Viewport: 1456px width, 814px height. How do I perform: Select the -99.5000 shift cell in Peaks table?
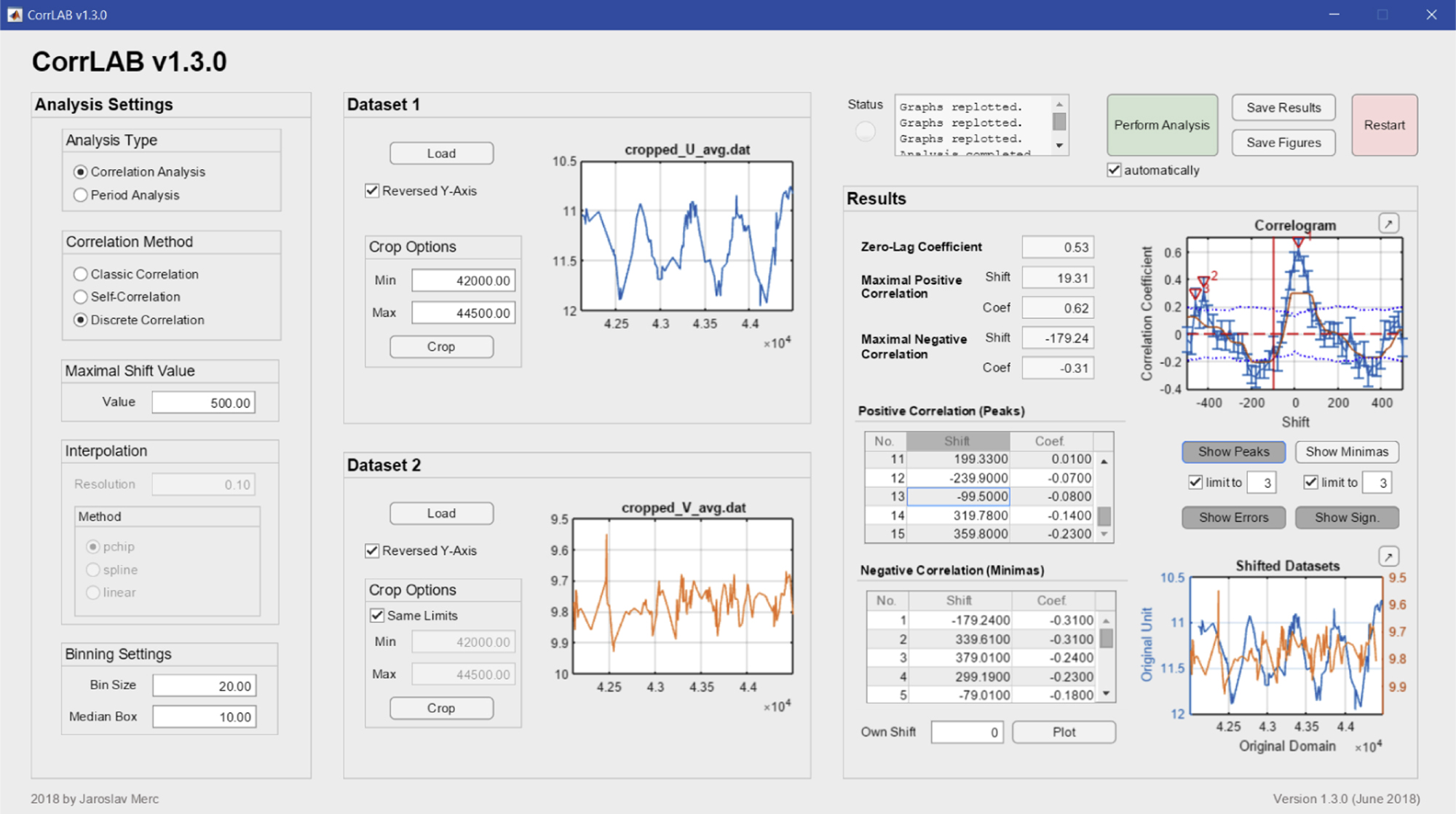(x=959, y=497)
